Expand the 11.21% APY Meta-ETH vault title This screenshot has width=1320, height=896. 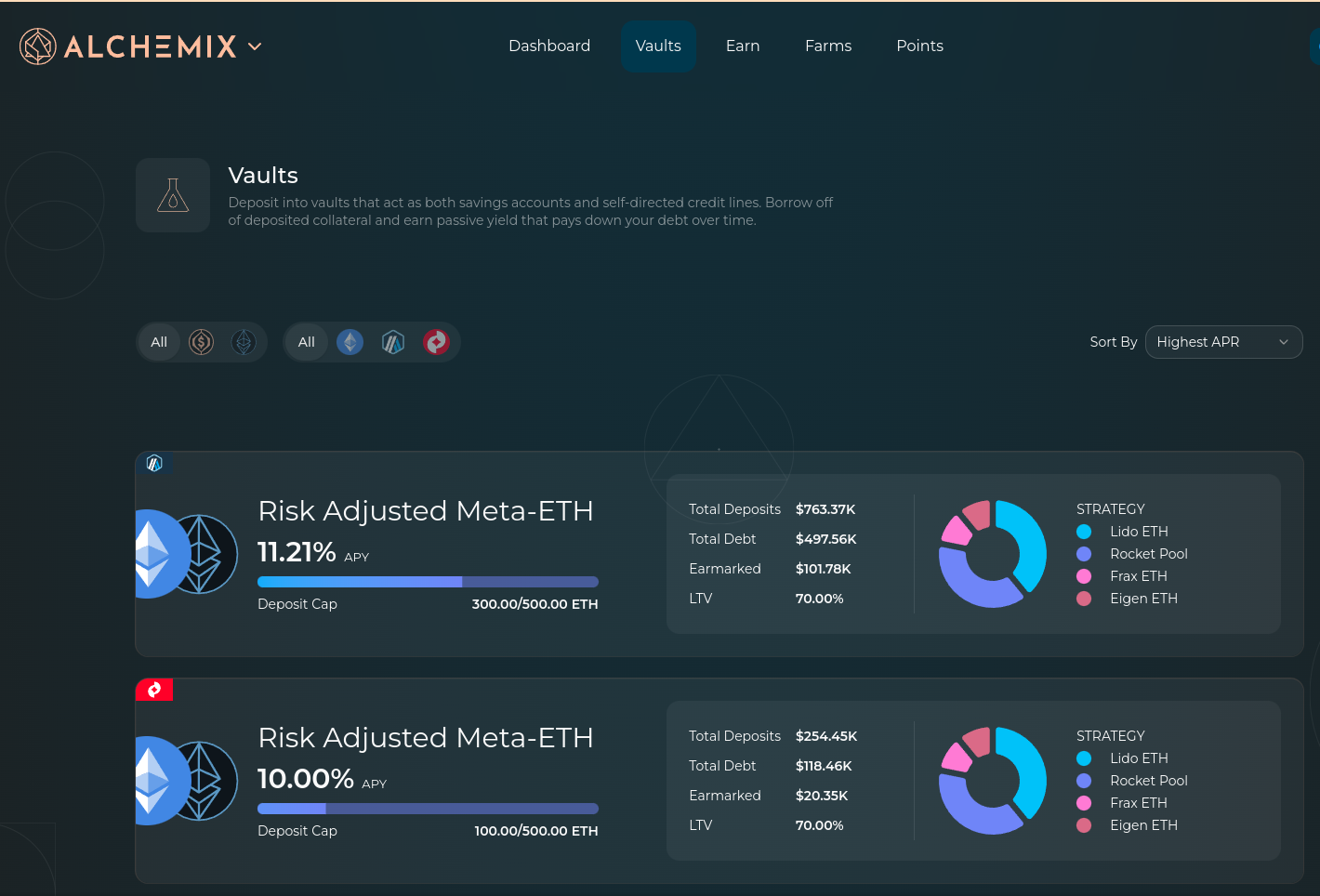[425, 511]
